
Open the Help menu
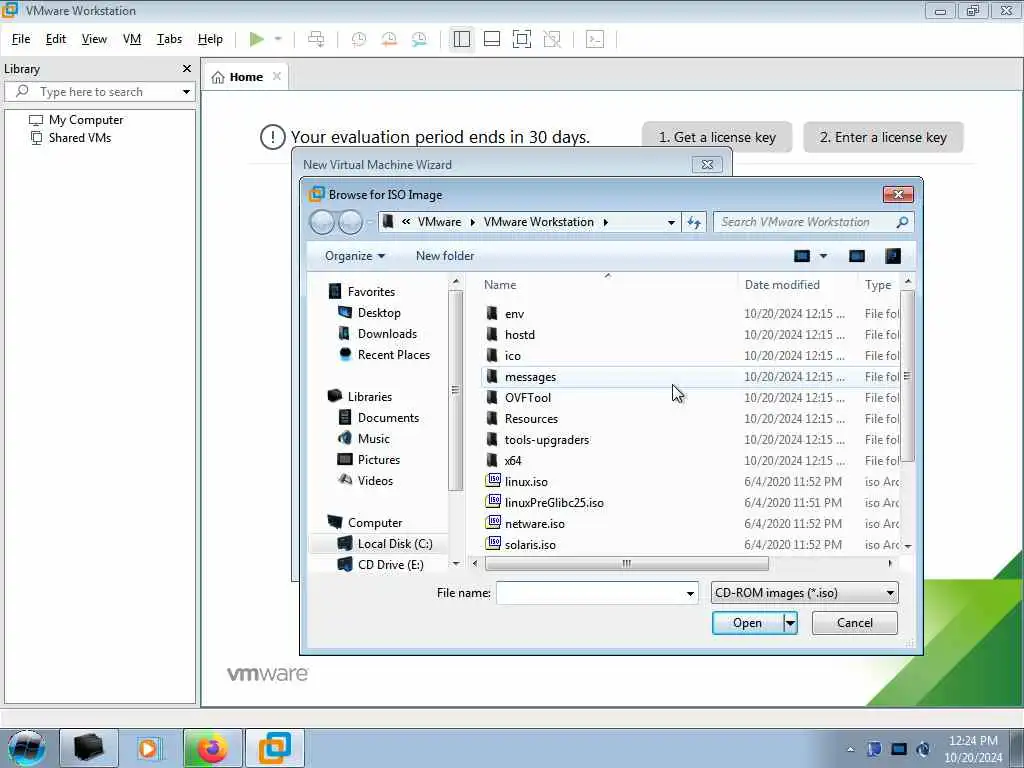point(210,39)
